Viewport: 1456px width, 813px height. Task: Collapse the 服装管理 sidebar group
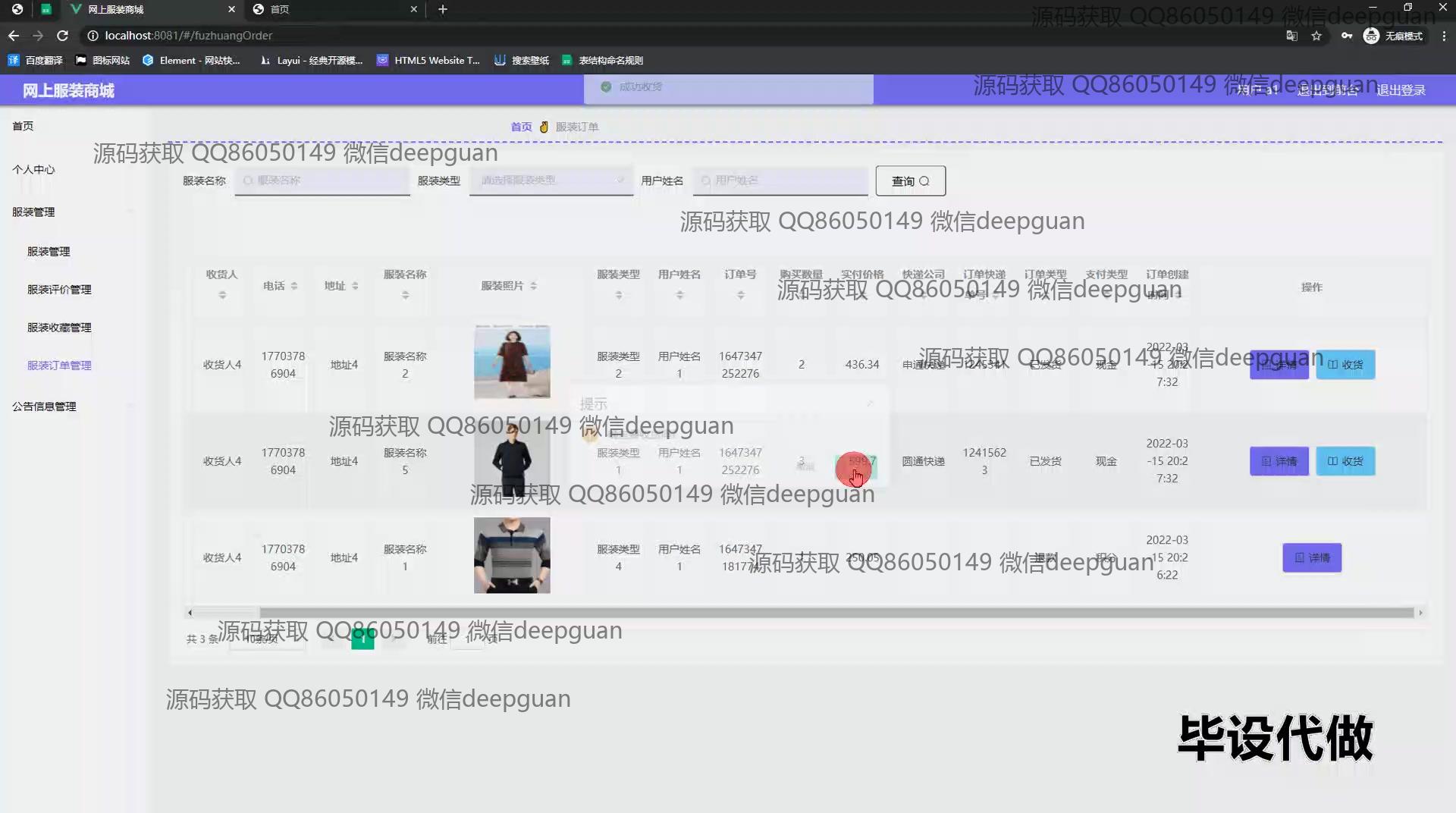click(x=33, y=212)
